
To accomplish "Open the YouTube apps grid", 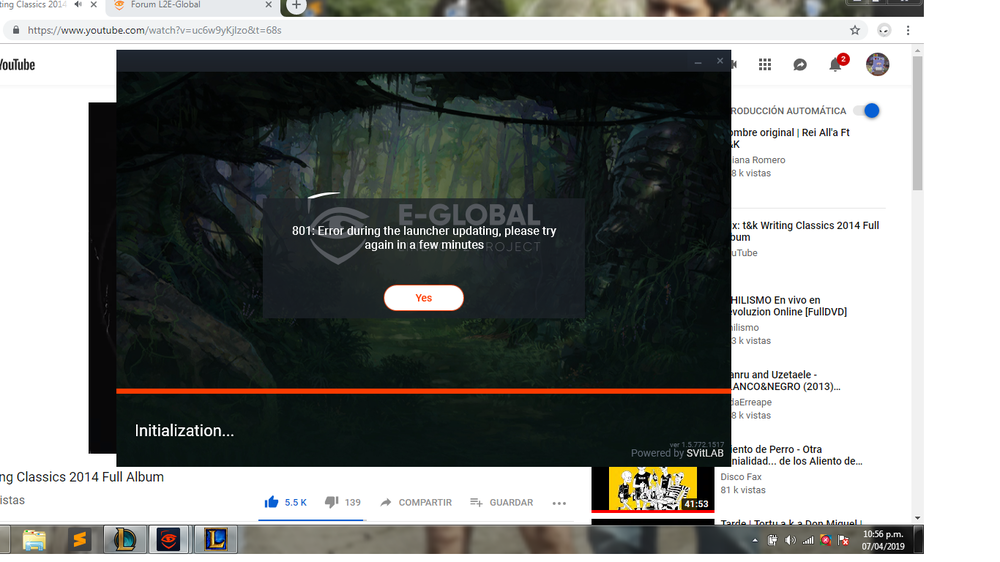I will pos(765,65).
